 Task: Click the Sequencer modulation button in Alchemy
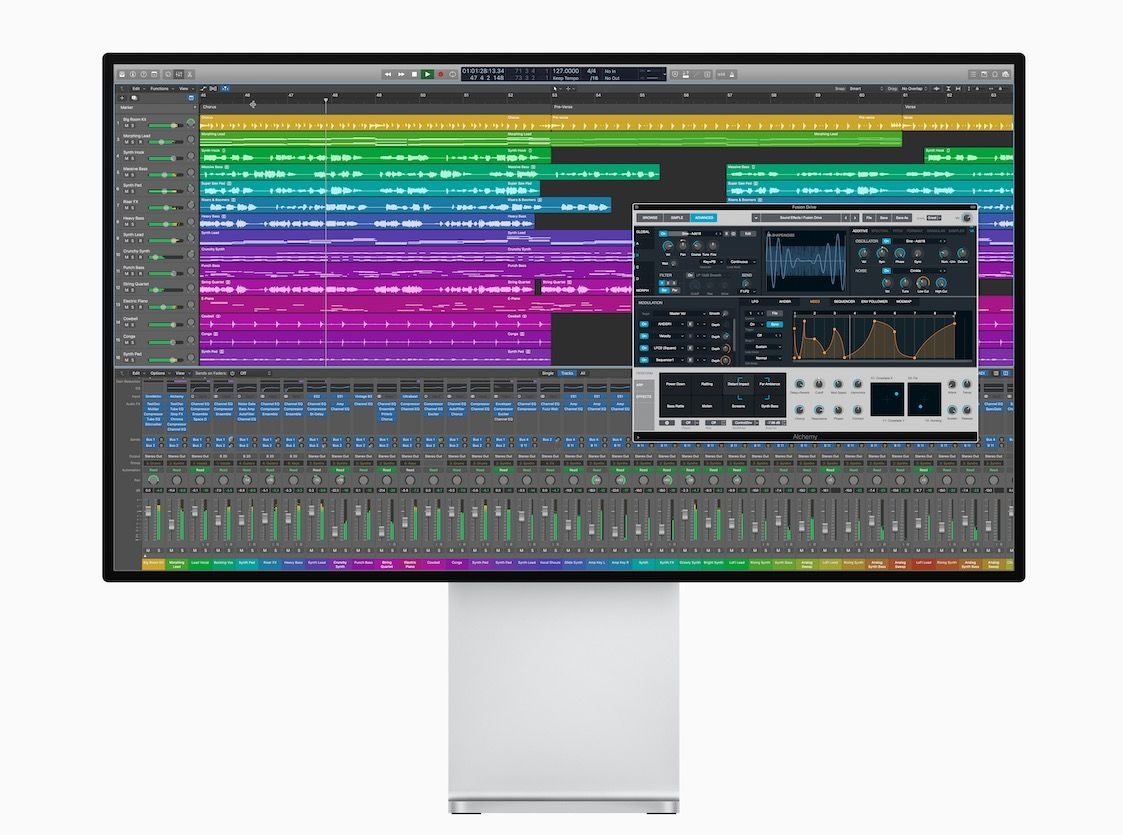coord(844,301)
